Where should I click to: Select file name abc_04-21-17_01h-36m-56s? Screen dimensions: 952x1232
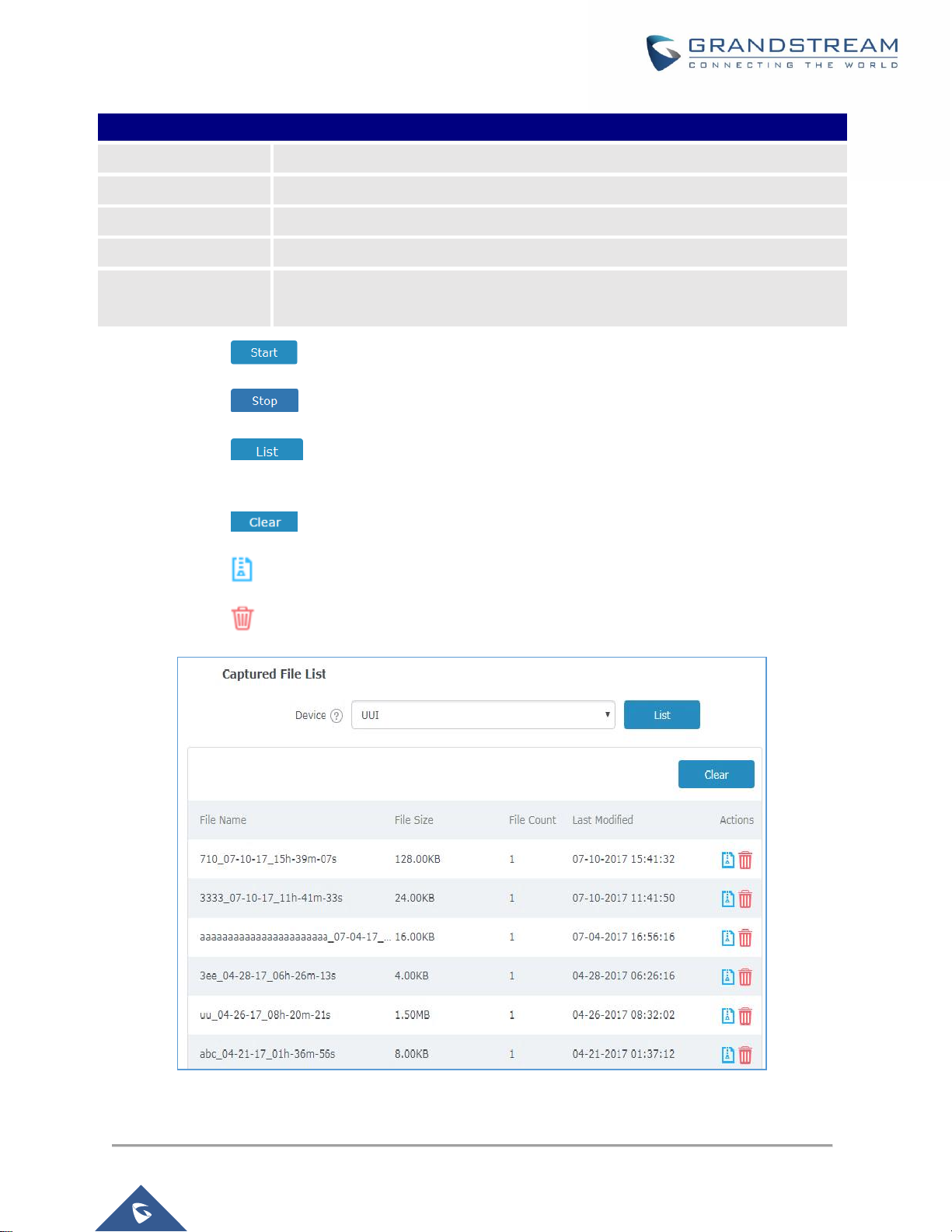pos(267,1054)
